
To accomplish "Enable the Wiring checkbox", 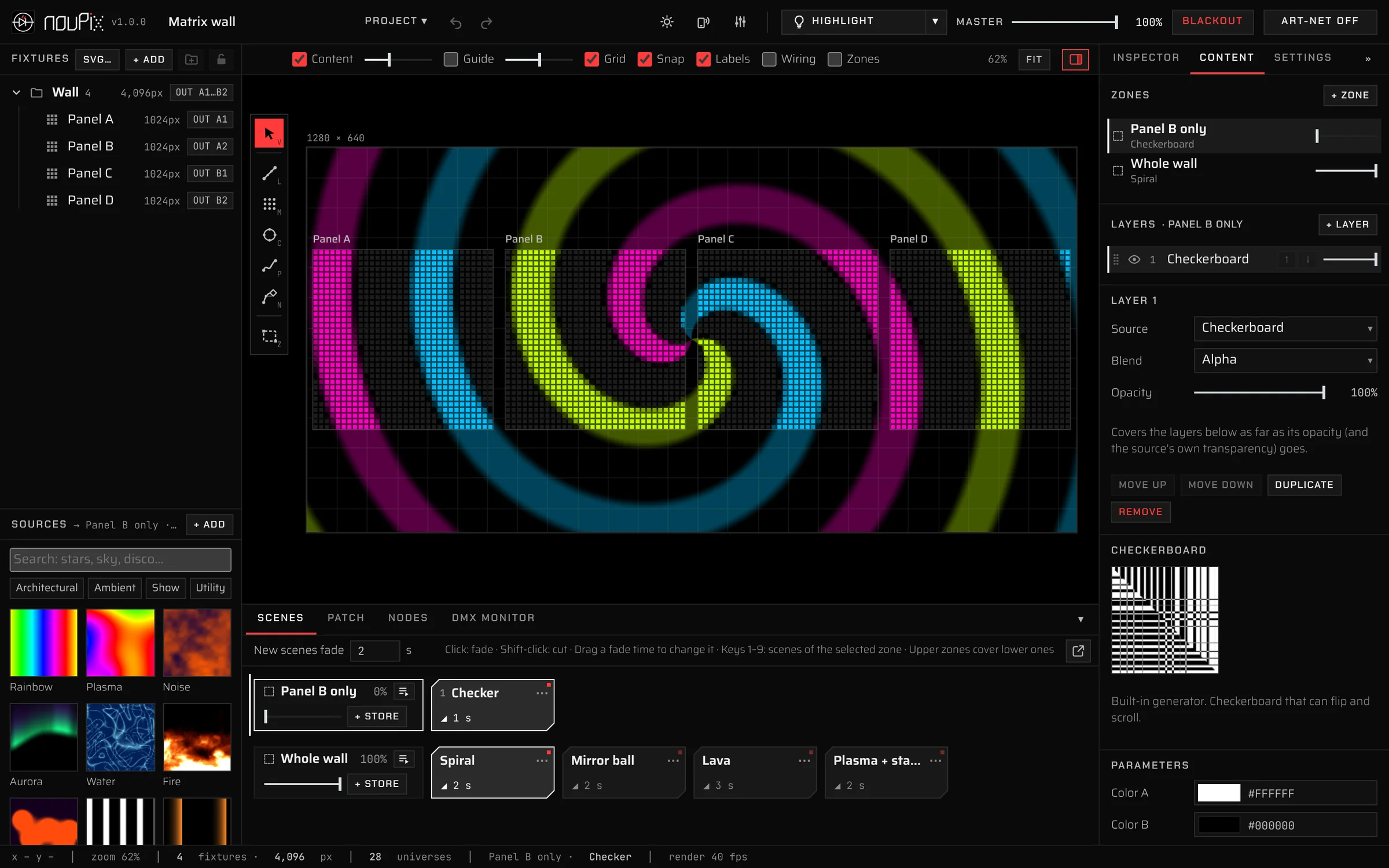I will coord(769,59).
